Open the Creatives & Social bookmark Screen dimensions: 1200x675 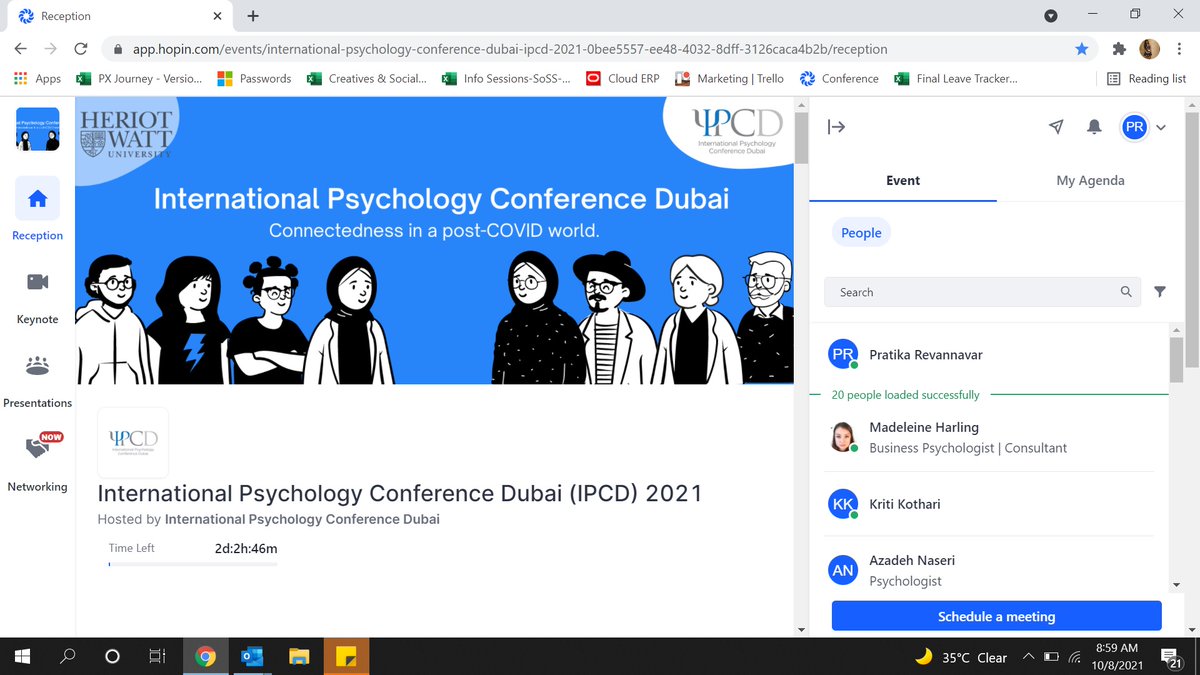coord(367,78)
